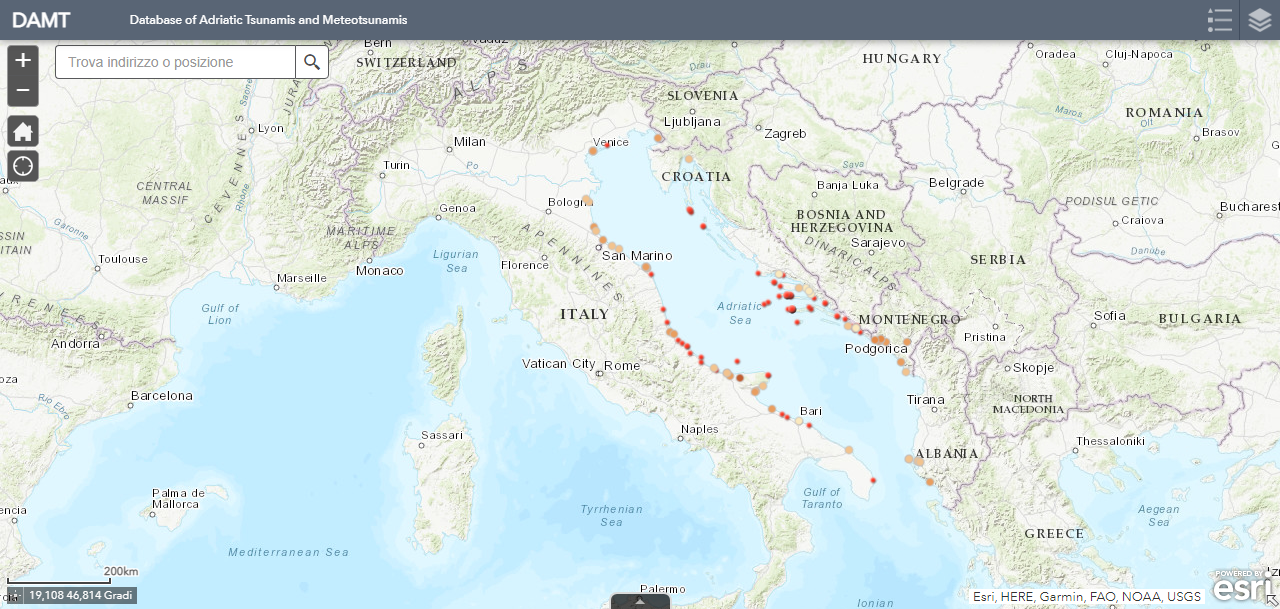Select the orange marker just west of Venice

tap(593, 151)
